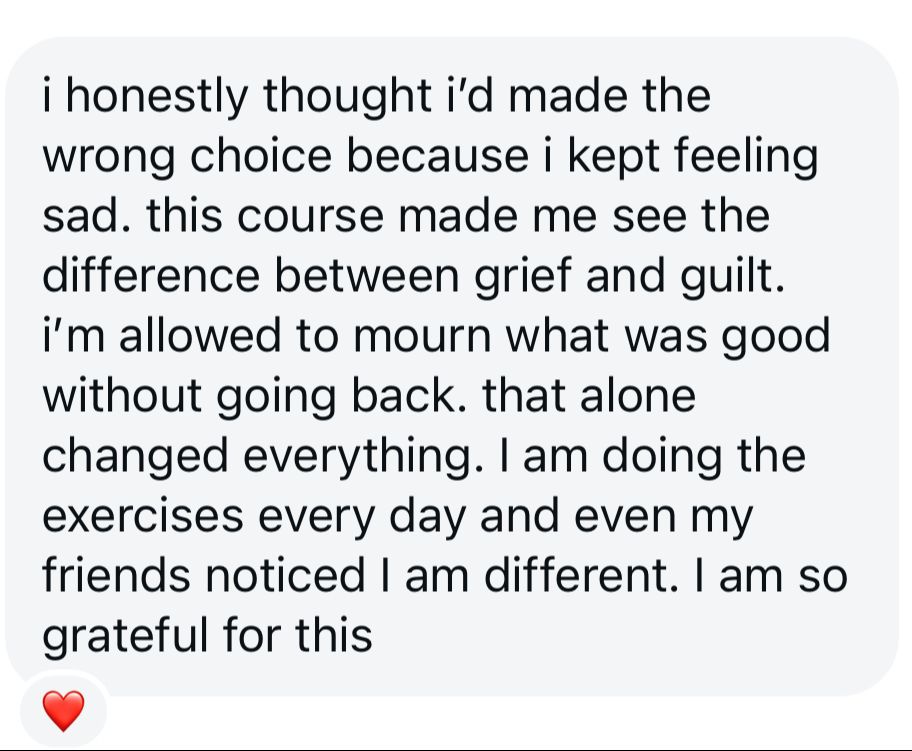Select the message bubble starting 'i honestly thought'
The height and width of the screenshot is (751, 912).
[x=451, y=366]
